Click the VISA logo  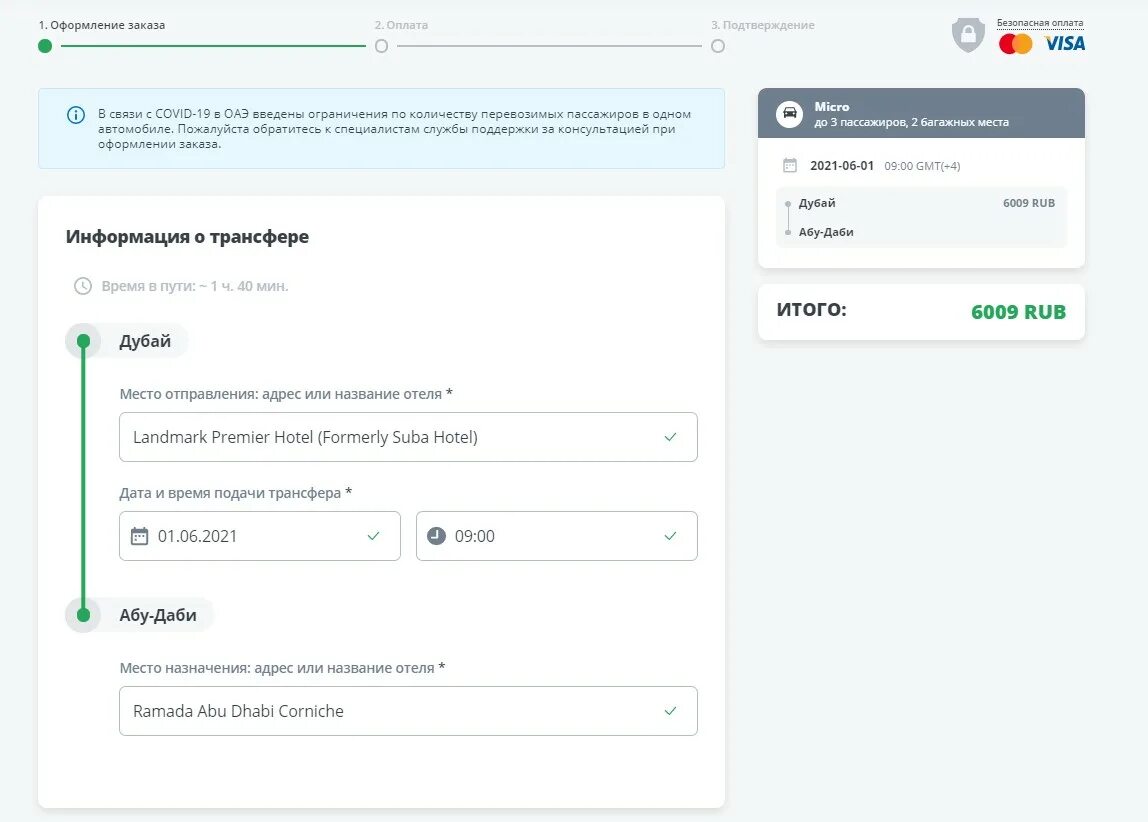(x=1065, y=44)
